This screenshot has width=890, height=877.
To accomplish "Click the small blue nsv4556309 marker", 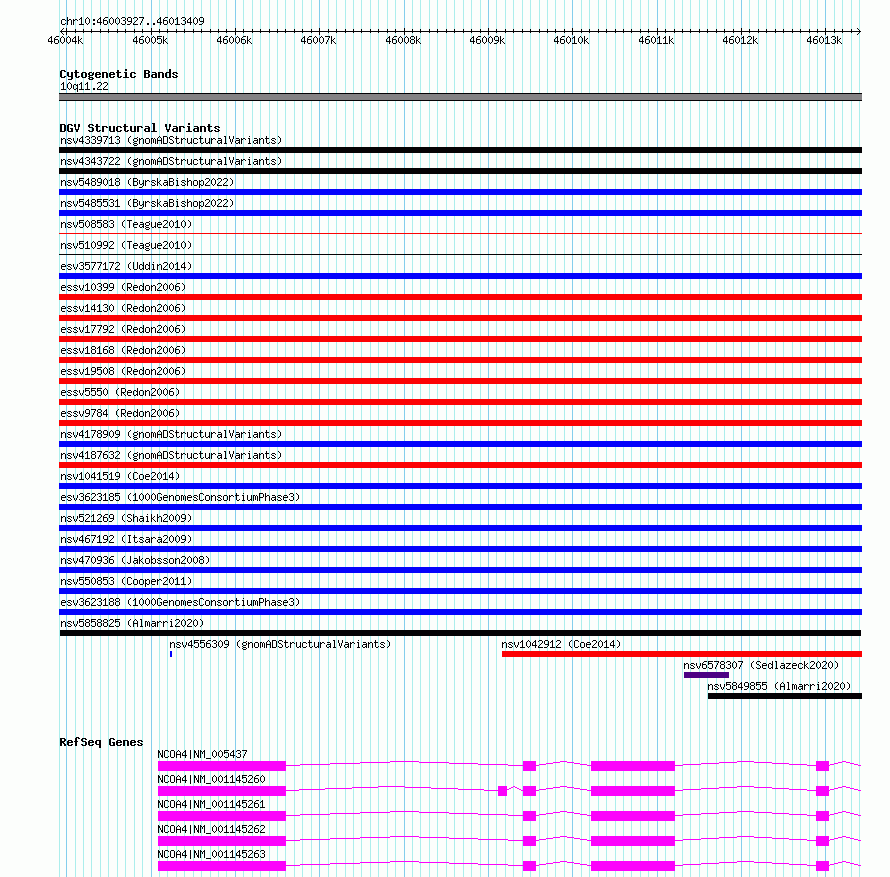I will [x=171, y=654].
